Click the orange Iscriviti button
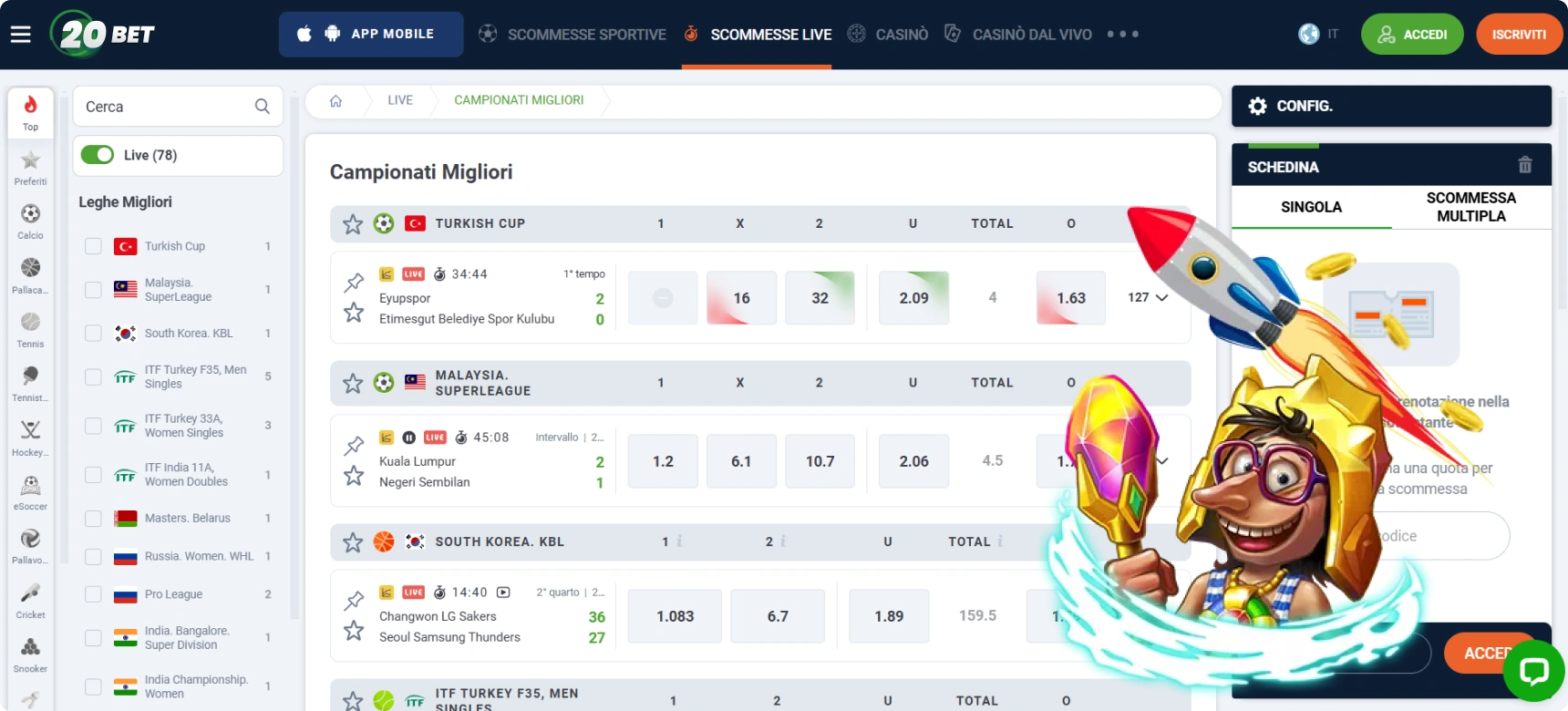Image resolution: width=1568 pixels, height=711 pixels. tap(1519, 35)
